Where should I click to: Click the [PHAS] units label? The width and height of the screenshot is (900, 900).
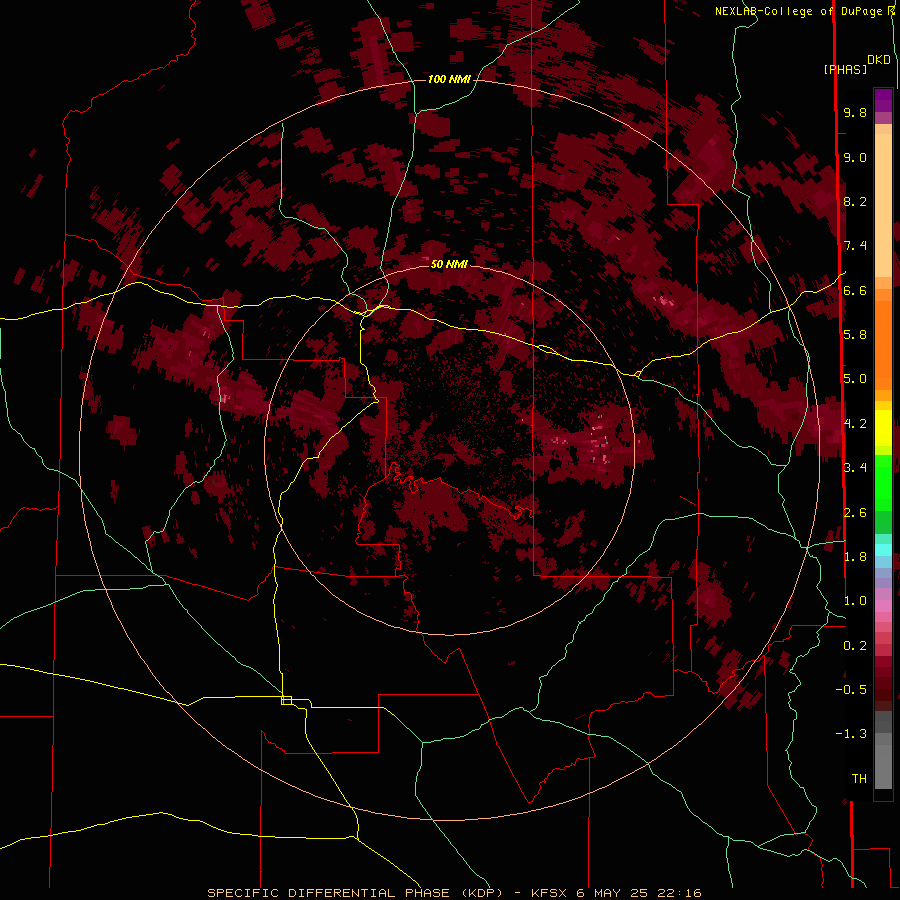pos(845,69)
